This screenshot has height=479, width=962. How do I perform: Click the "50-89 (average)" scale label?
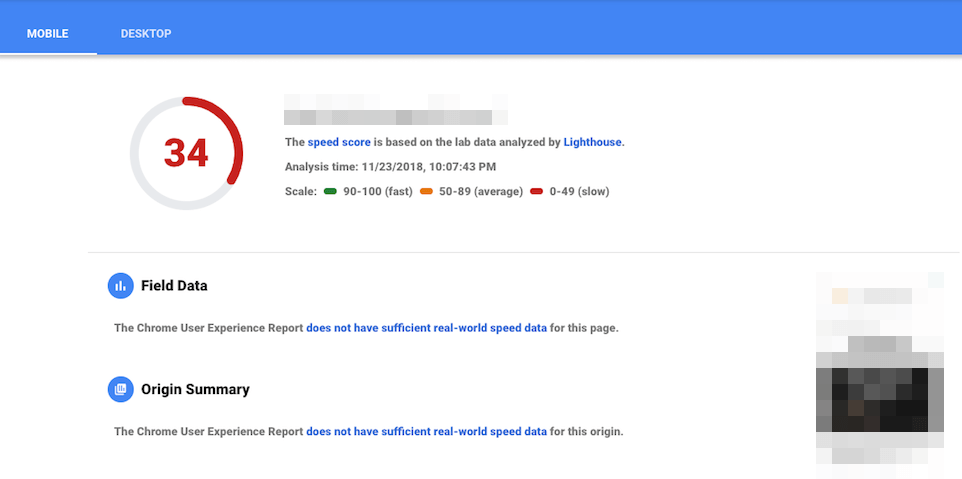click(481, 191)
